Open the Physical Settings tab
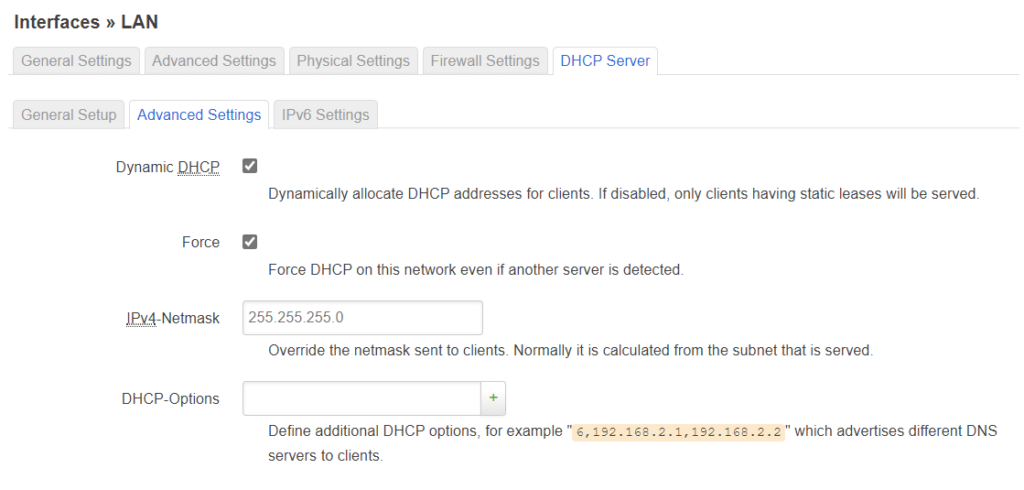1024x490 pixels. pos(353,61)
